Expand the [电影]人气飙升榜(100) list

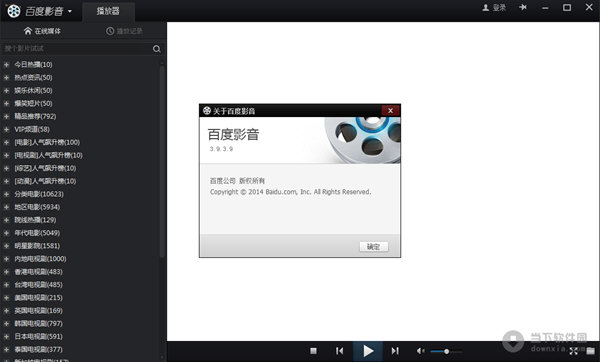click(x=6, y=142)
